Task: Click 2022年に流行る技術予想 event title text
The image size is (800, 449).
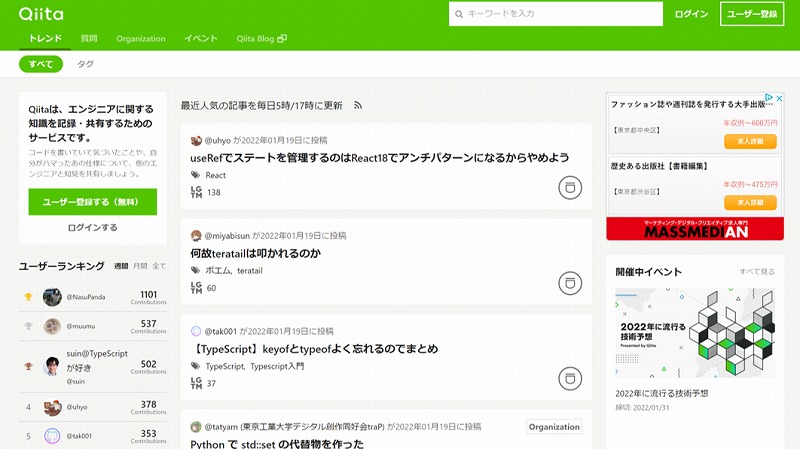Action: point(662,393)
